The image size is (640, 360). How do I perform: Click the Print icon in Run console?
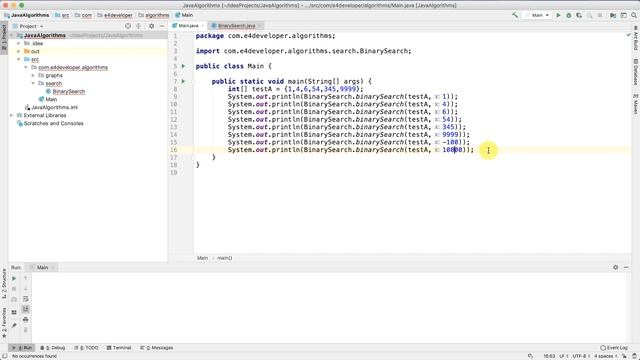click(25, 319)
